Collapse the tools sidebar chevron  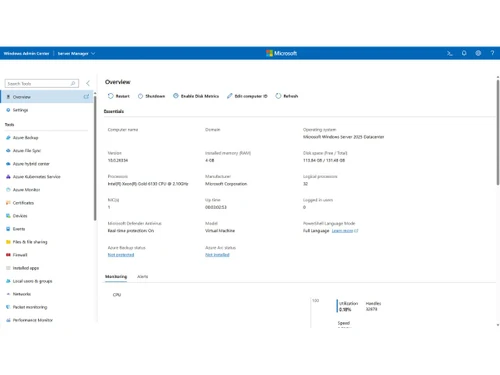(x=88, y=83)
